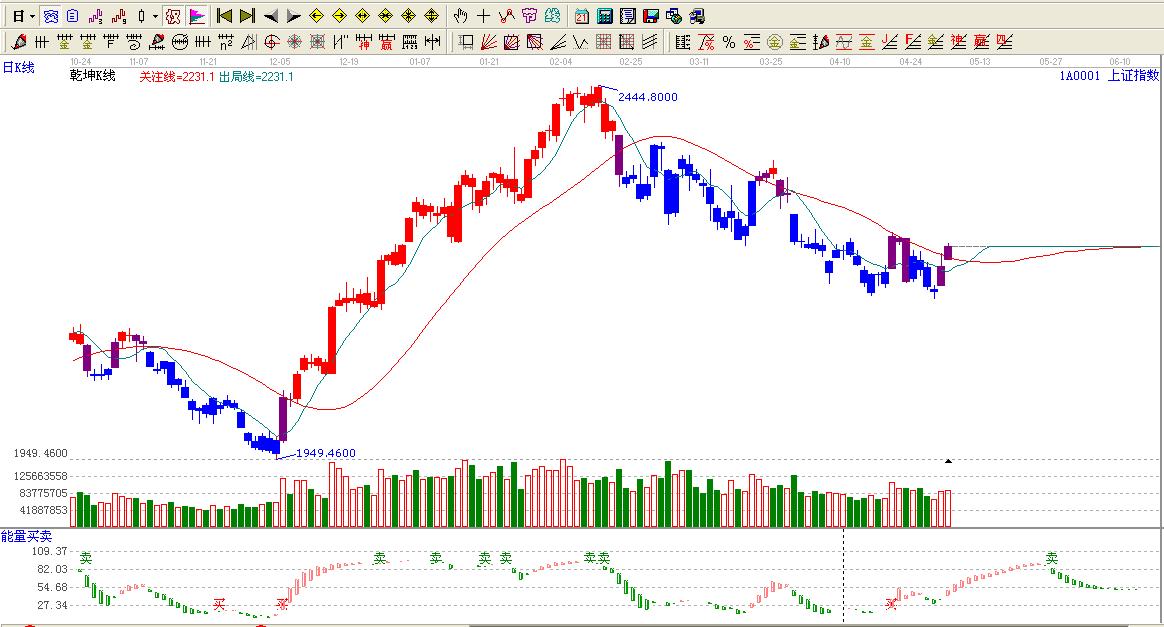Click the 日K线 chart label

click(x=18, y=68)
